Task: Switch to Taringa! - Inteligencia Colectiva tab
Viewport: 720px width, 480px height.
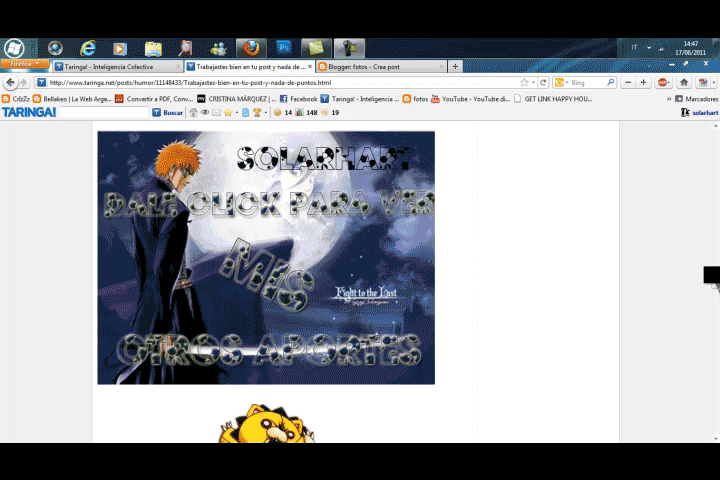Action: 118,67
